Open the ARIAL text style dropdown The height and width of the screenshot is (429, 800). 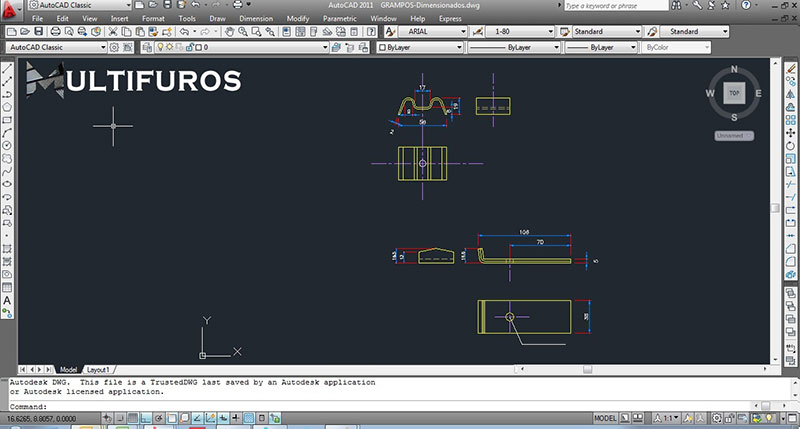[x=430, y=32]
